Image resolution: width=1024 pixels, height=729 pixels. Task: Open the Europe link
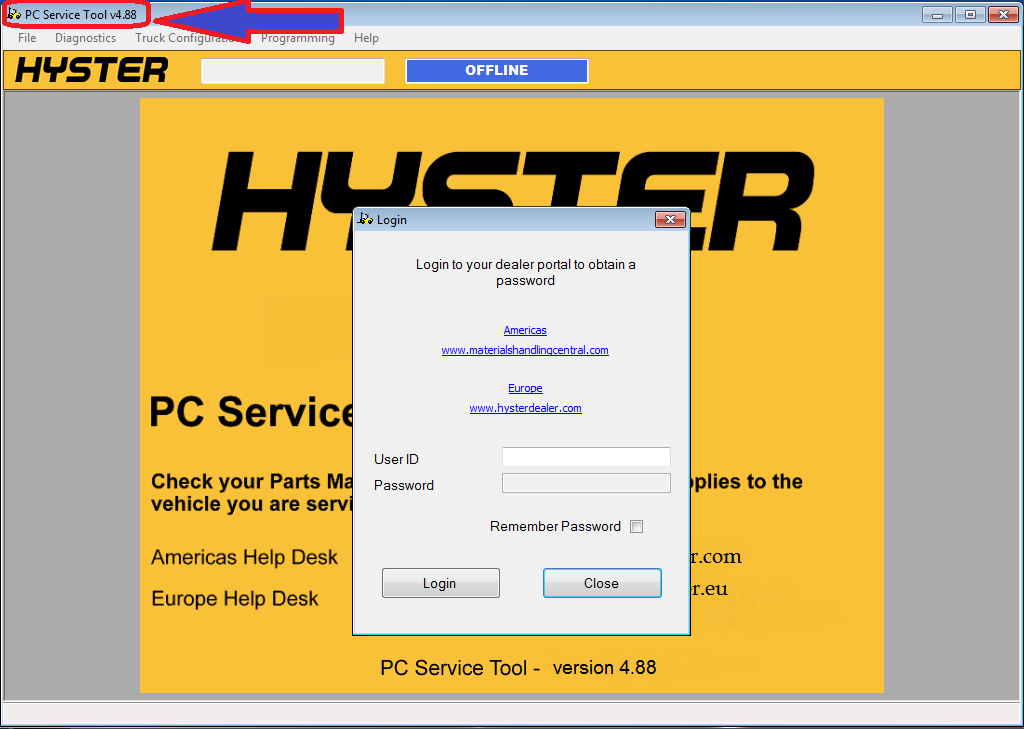[x=525, y=388]
